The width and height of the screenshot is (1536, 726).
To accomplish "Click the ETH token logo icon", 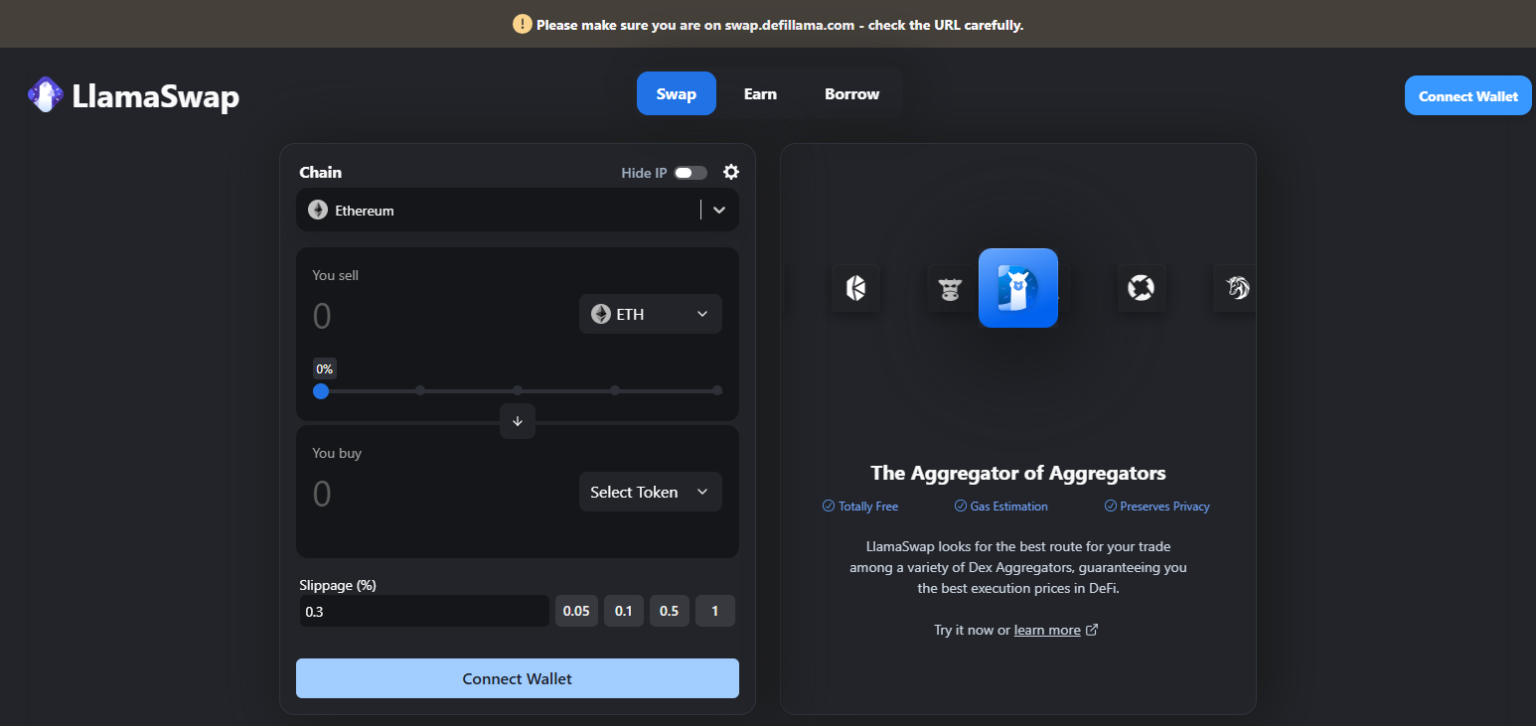I will (x=601, y=314).
